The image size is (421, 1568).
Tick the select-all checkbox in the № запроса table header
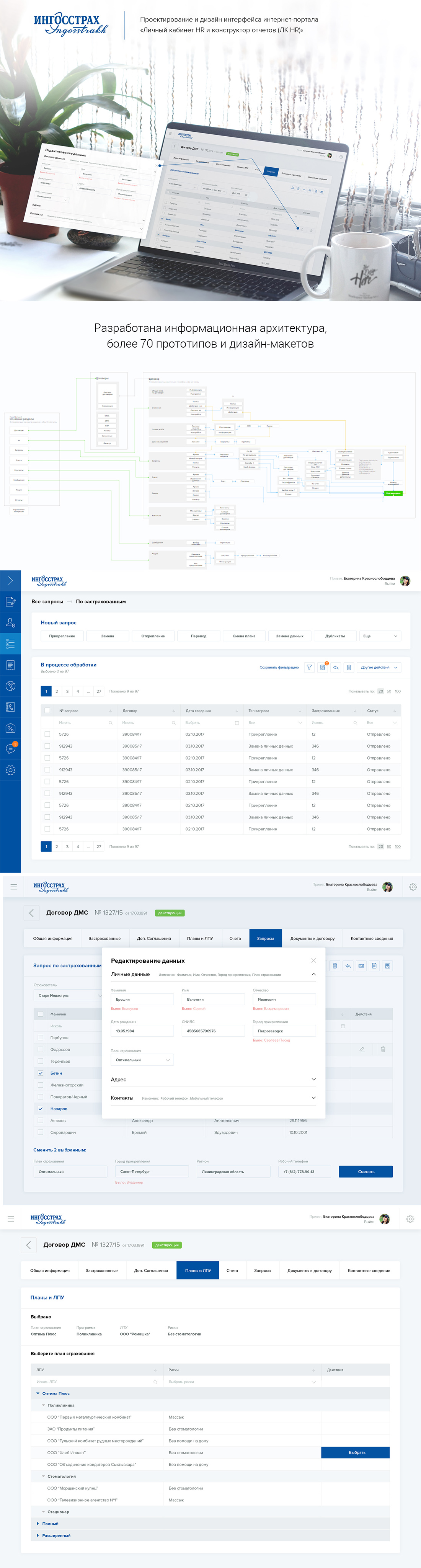pyautogui.click(x=47, y=710)
